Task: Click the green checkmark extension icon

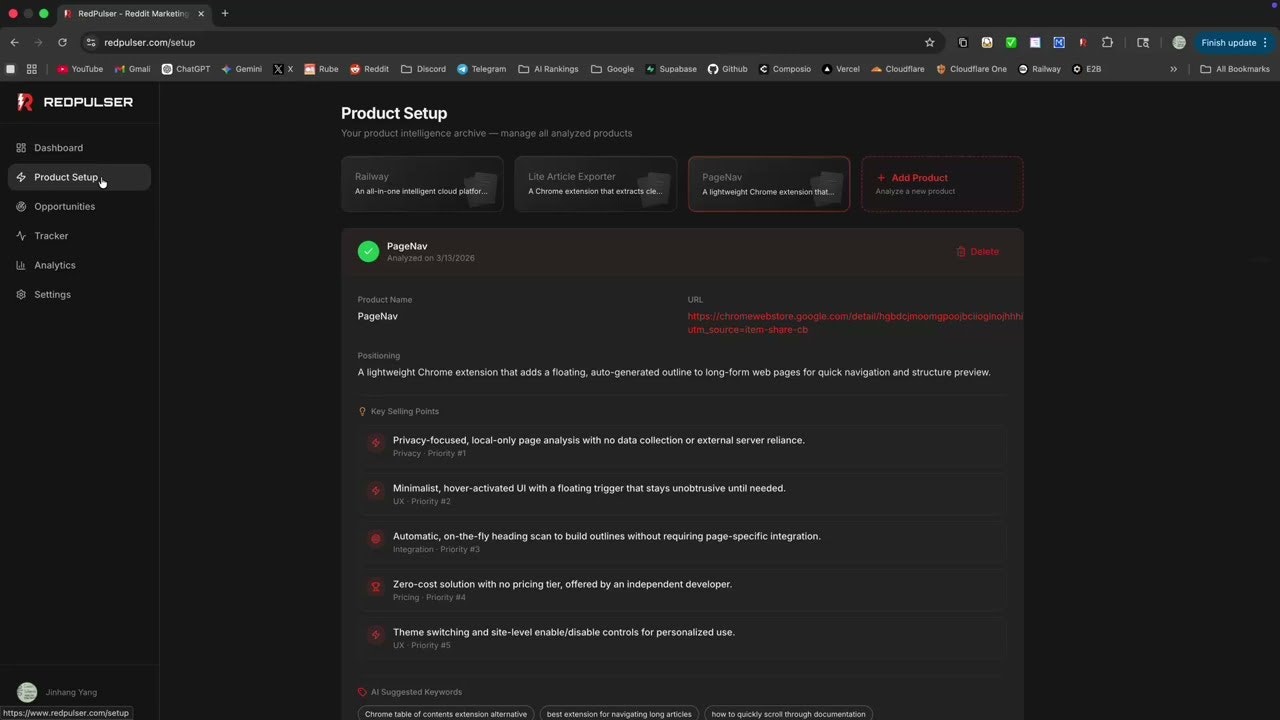Action: [x=1011, y=42]
